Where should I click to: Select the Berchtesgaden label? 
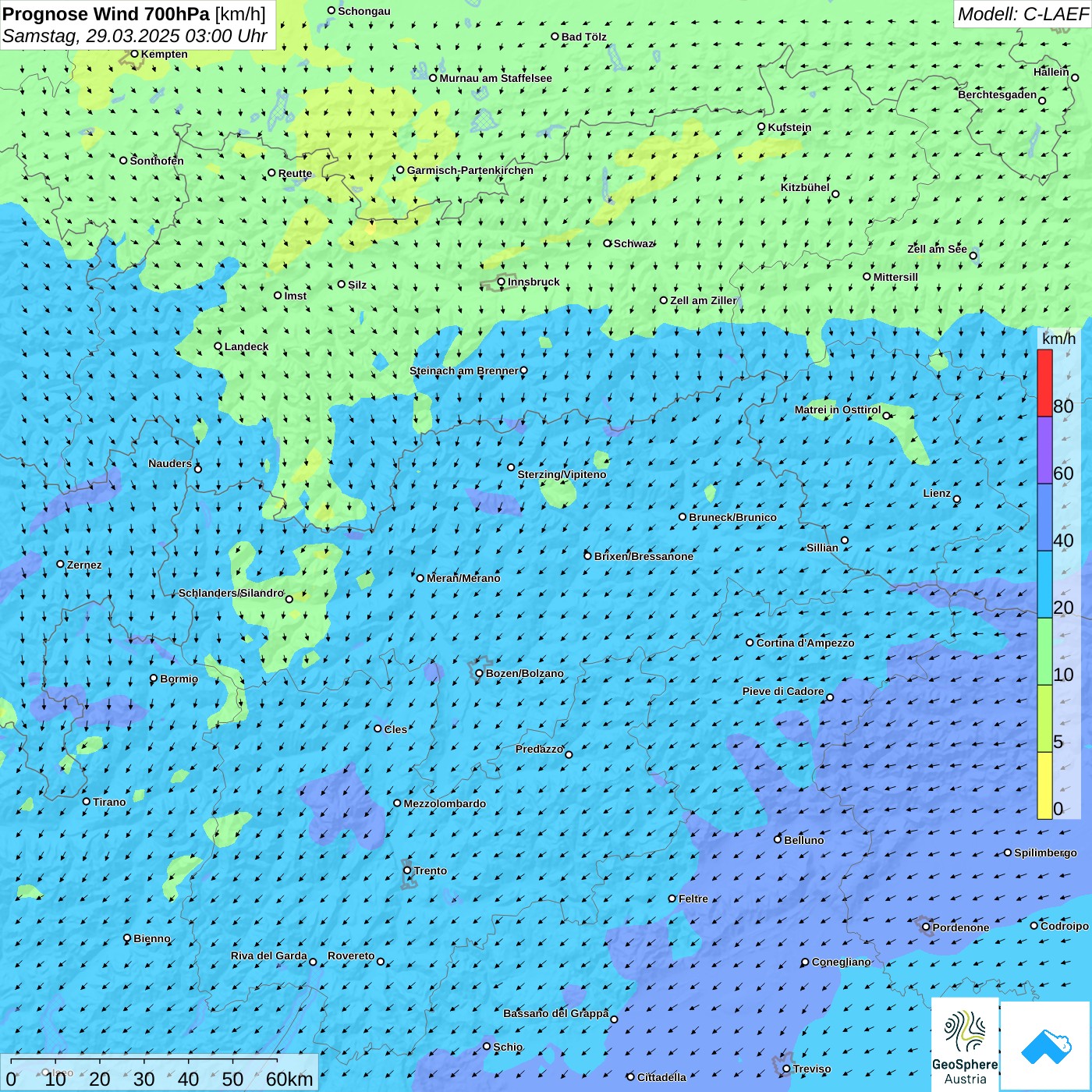pos(998,94)
